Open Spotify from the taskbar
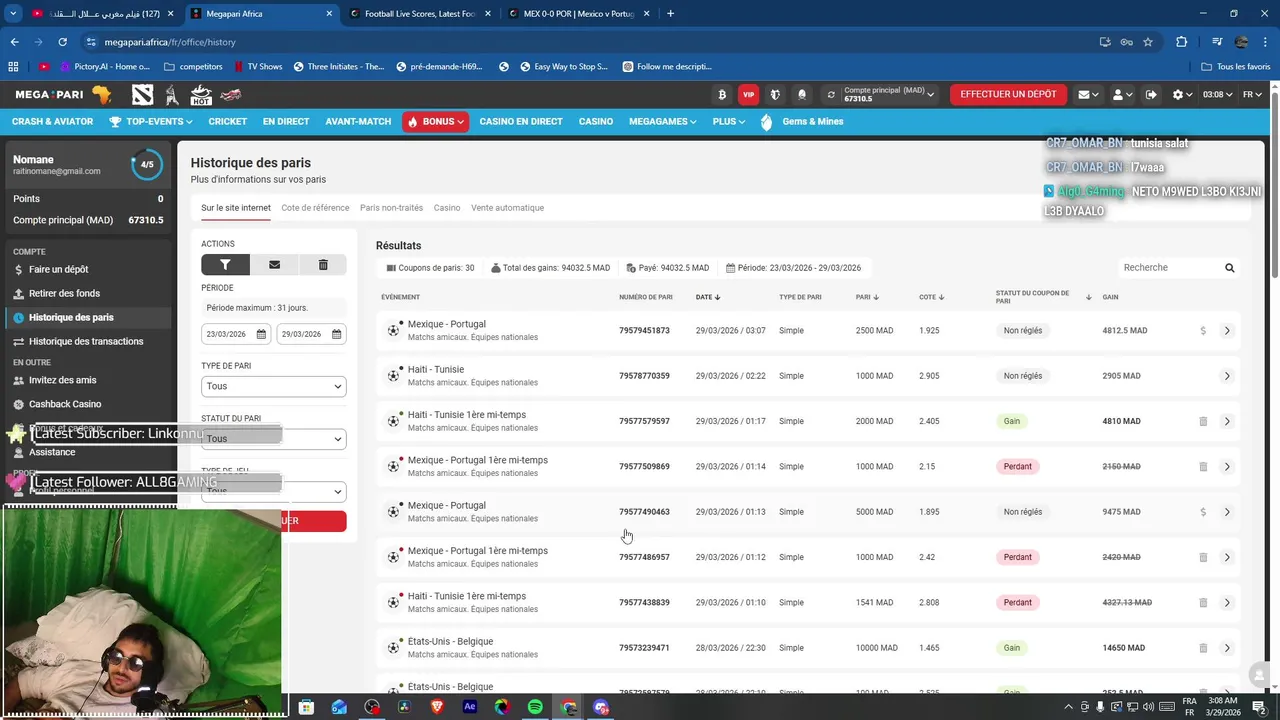 tap(536, 707)
